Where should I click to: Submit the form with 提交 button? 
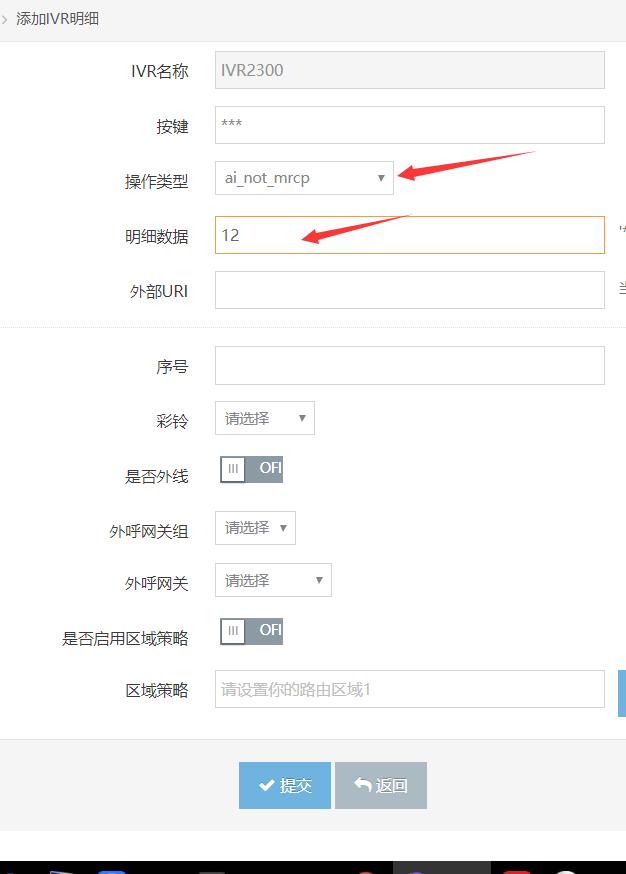(285, 785)
